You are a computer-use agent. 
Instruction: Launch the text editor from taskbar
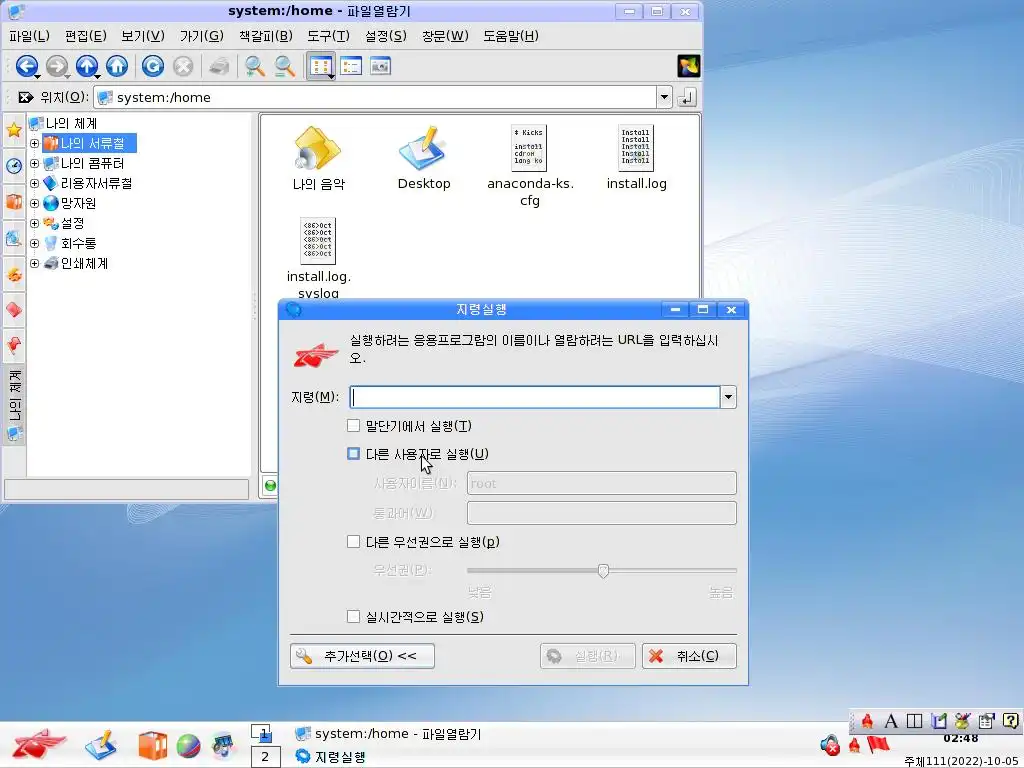click(x=101, y=745)
